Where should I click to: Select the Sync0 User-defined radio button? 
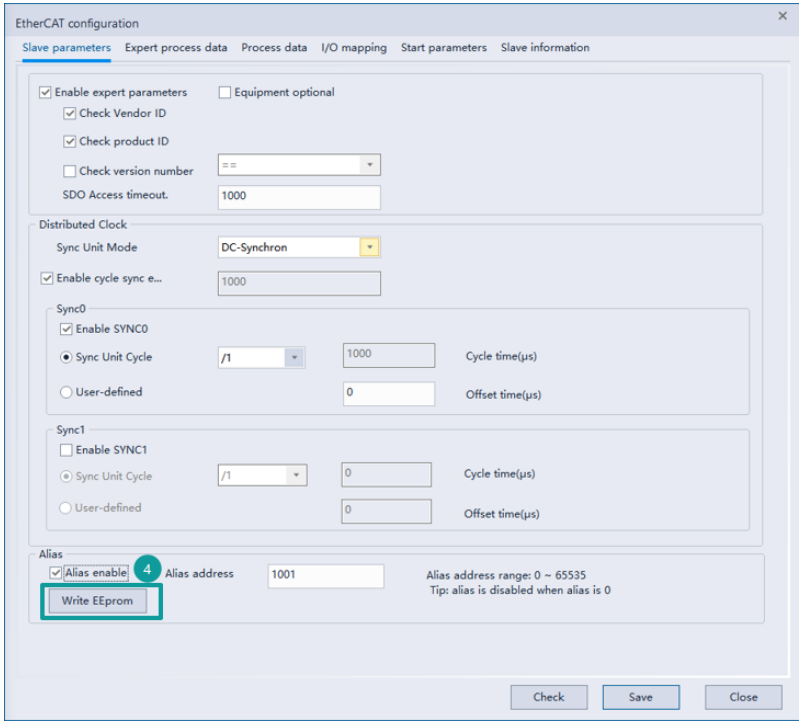[67, 393]
